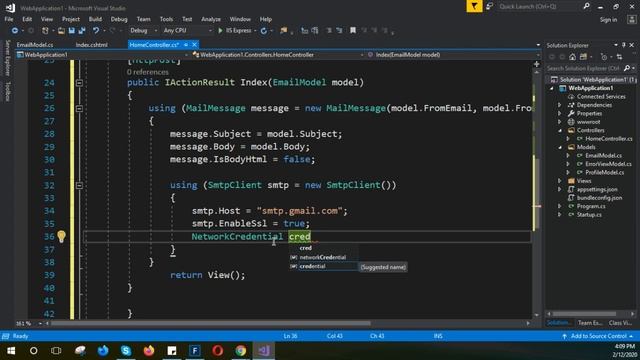Screen dimensions: 640x360
Task: Switch to the Team Explorer bottom tab
Action: point(590,323)
